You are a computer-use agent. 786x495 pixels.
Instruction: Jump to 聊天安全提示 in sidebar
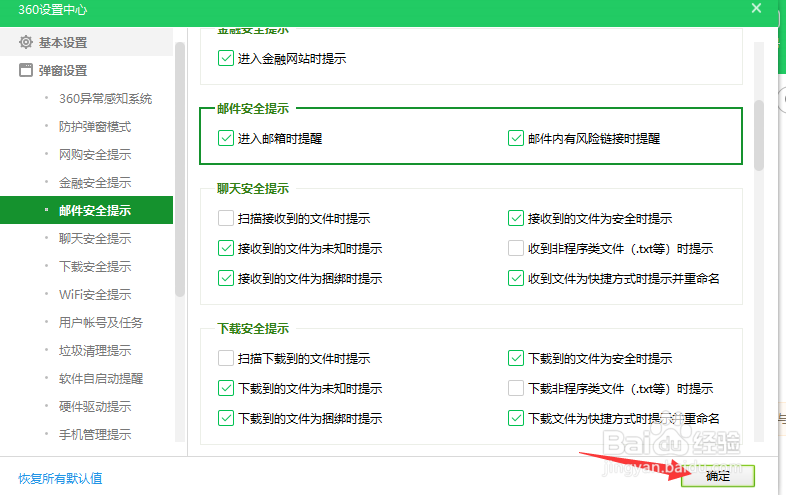tap(95, 238)
